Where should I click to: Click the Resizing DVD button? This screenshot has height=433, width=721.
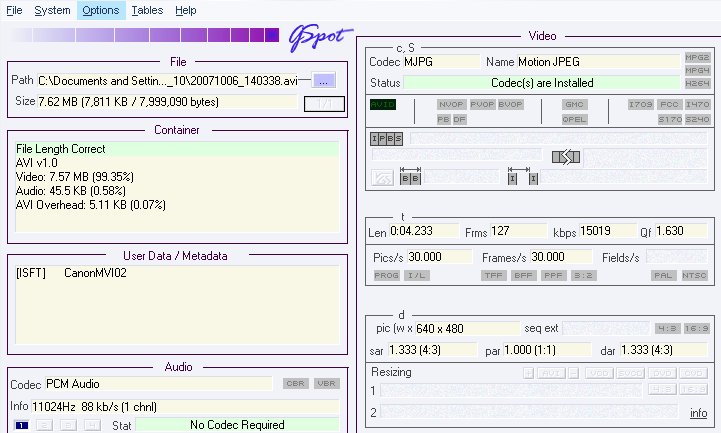tap(662, 373)
